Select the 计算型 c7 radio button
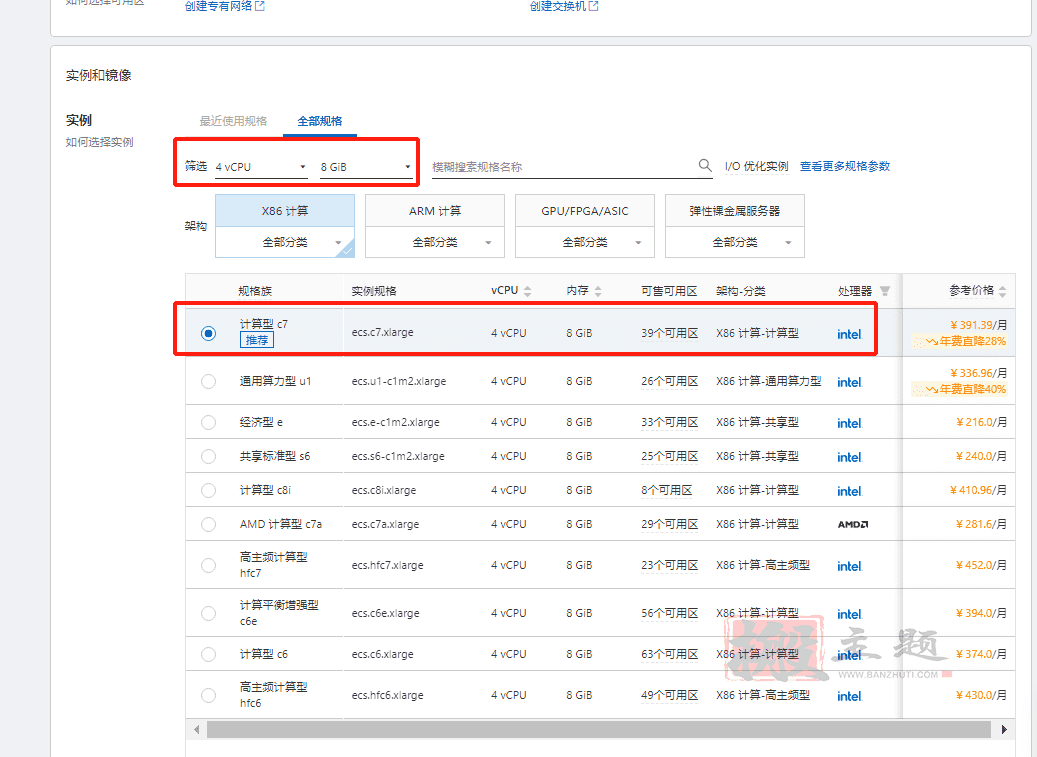This screenshot has width=1037, height=757. [x=208, y=333]
